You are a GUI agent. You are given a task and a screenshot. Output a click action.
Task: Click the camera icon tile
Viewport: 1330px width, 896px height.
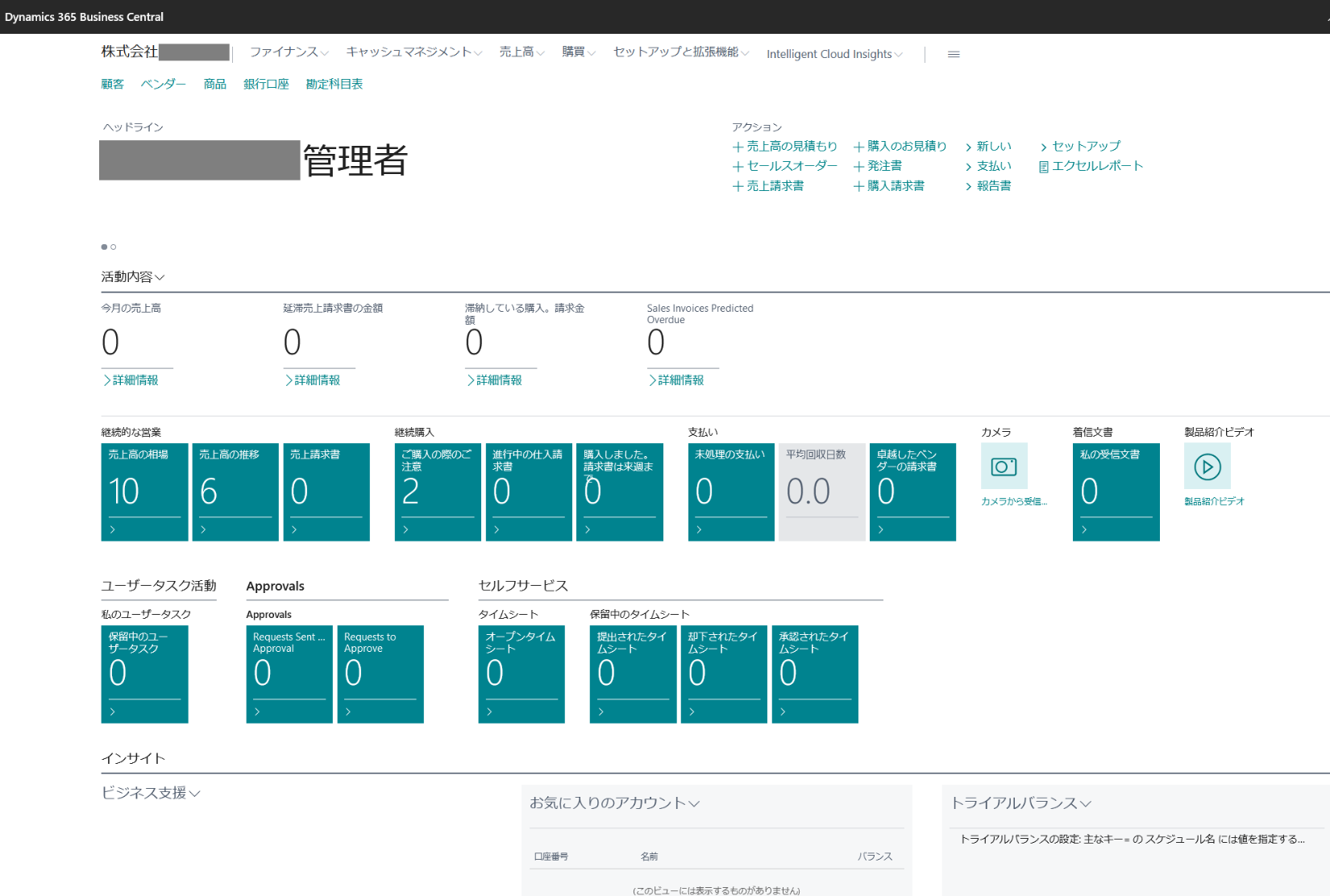pos(1004,467)
